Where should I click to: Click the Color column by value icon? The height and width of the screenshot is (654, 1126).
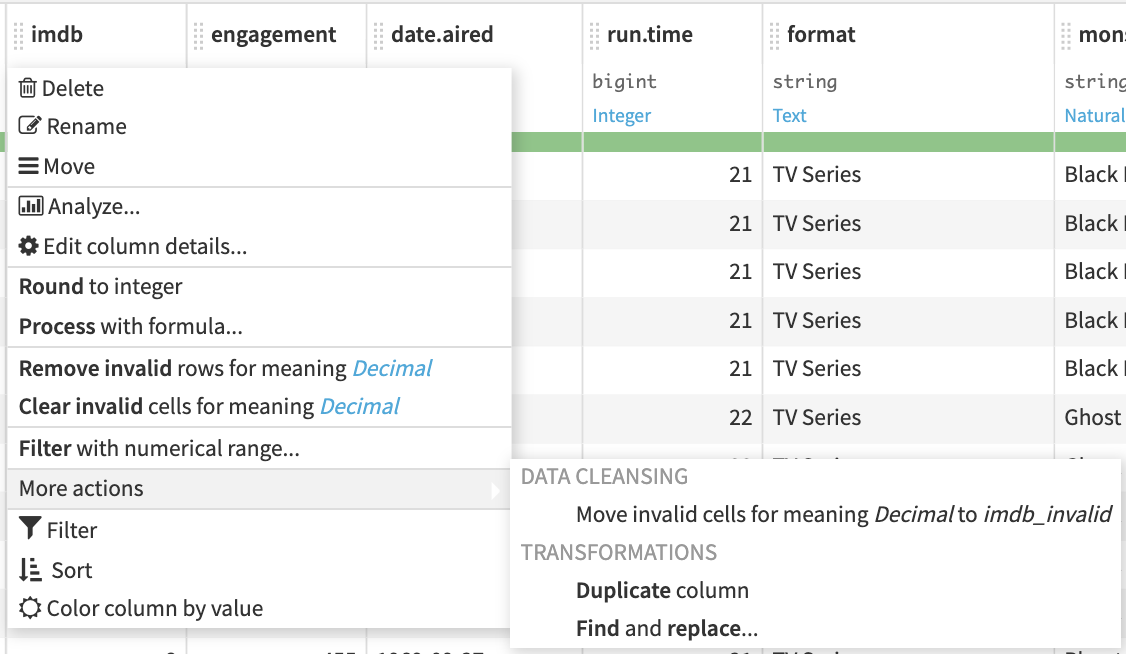coord(30,608)
